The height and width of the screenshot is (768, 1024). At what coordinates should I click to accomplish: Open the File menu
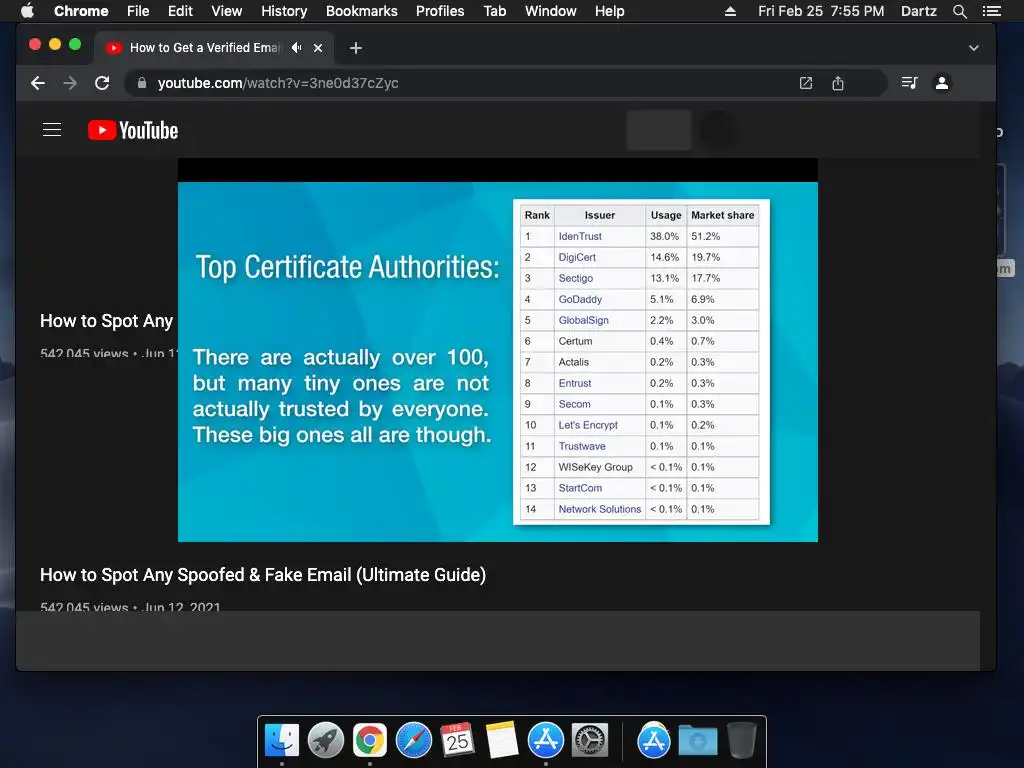[138, 11]
